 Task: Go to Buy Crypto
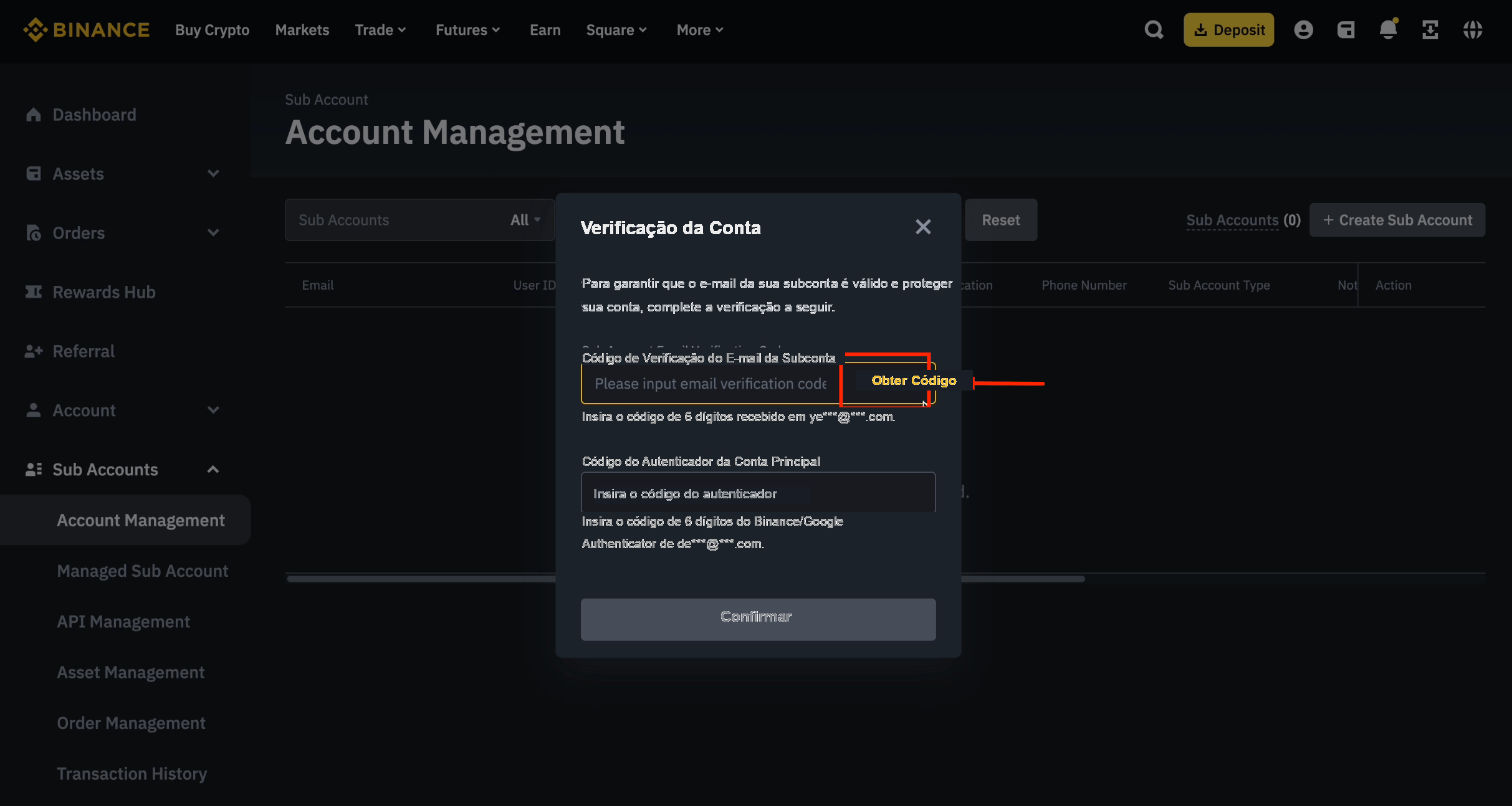pyautogui.click(x=213, y=30)
